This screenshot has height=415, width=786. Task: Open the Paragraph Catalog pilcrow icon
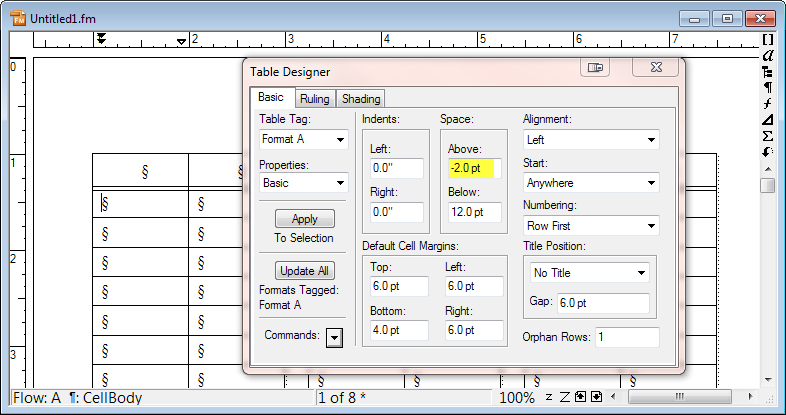tap(768, 87)
